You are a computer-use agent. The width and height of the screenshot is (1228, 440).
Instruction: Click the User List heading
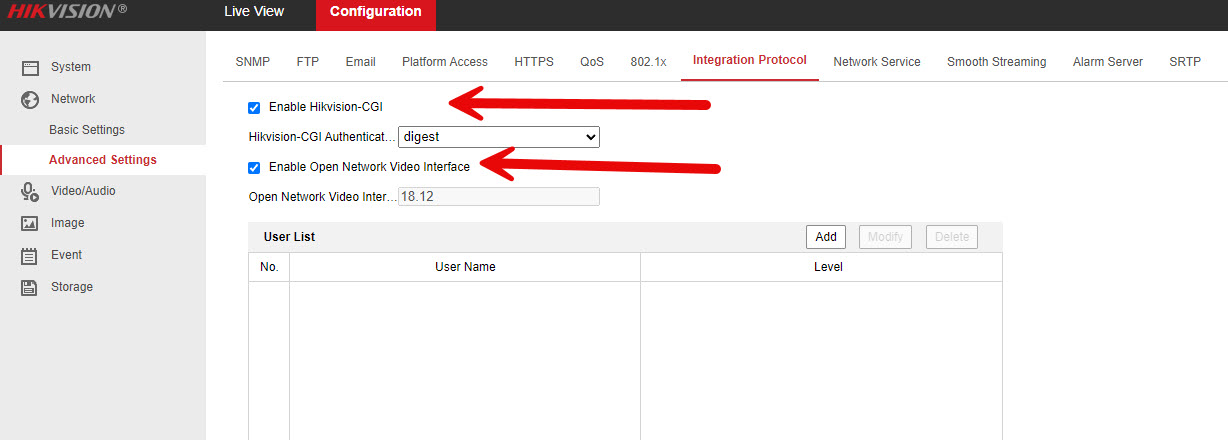point(289,237)
